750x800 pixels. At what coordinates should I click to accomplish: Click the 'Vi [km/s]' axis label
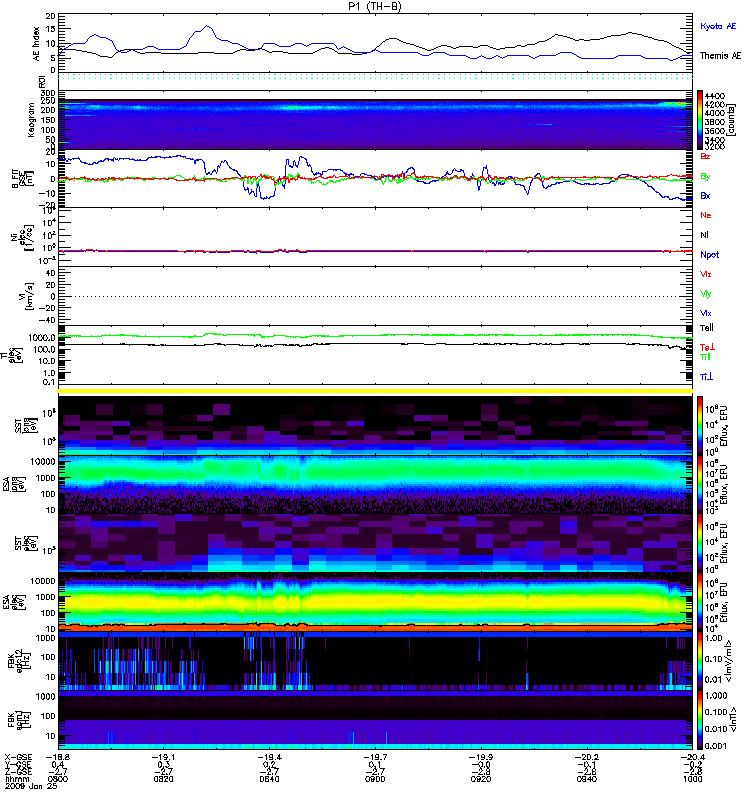26,296
